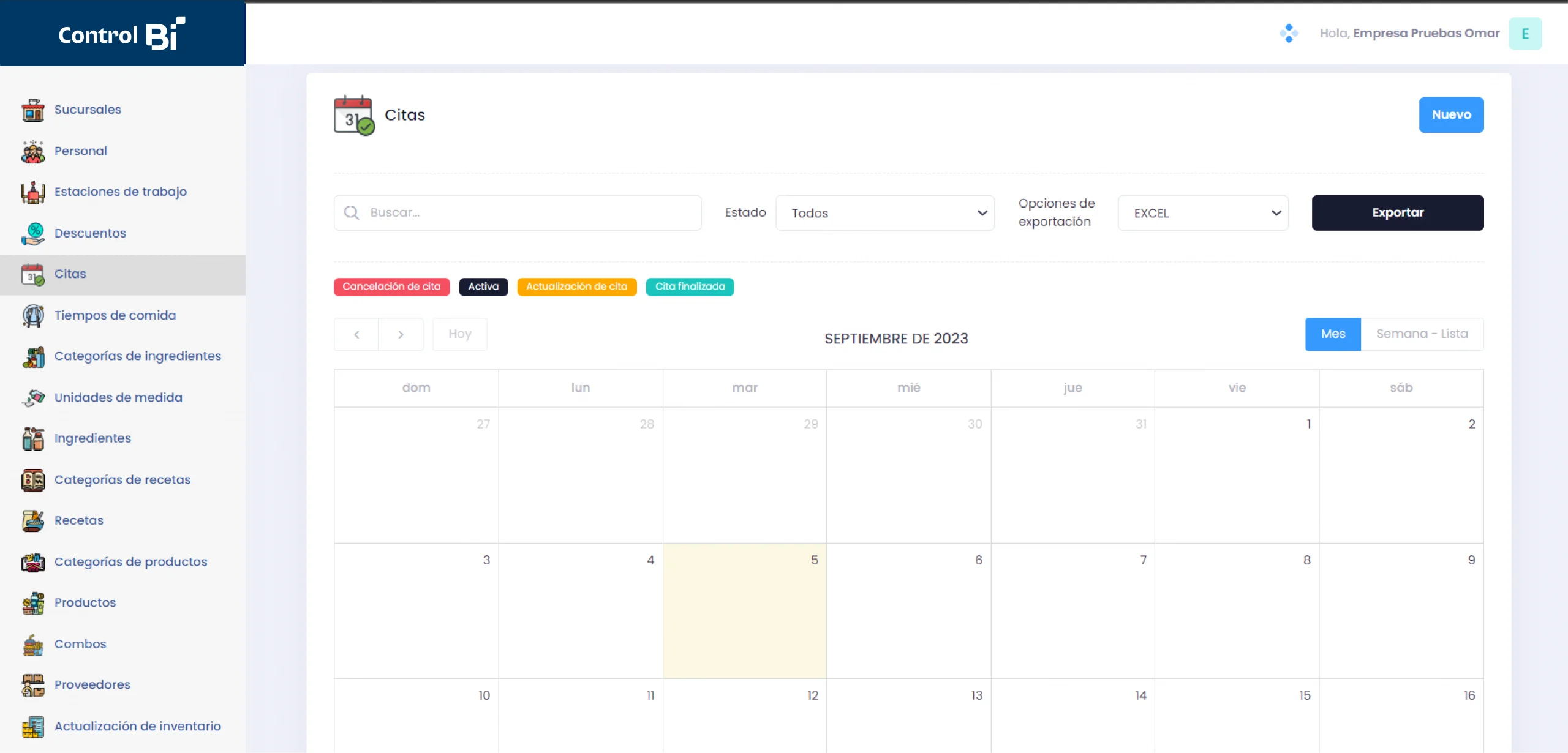Open Categorías de productos in the sidebar
Viewport: 1568px width, 753px height.
[130, 562]
